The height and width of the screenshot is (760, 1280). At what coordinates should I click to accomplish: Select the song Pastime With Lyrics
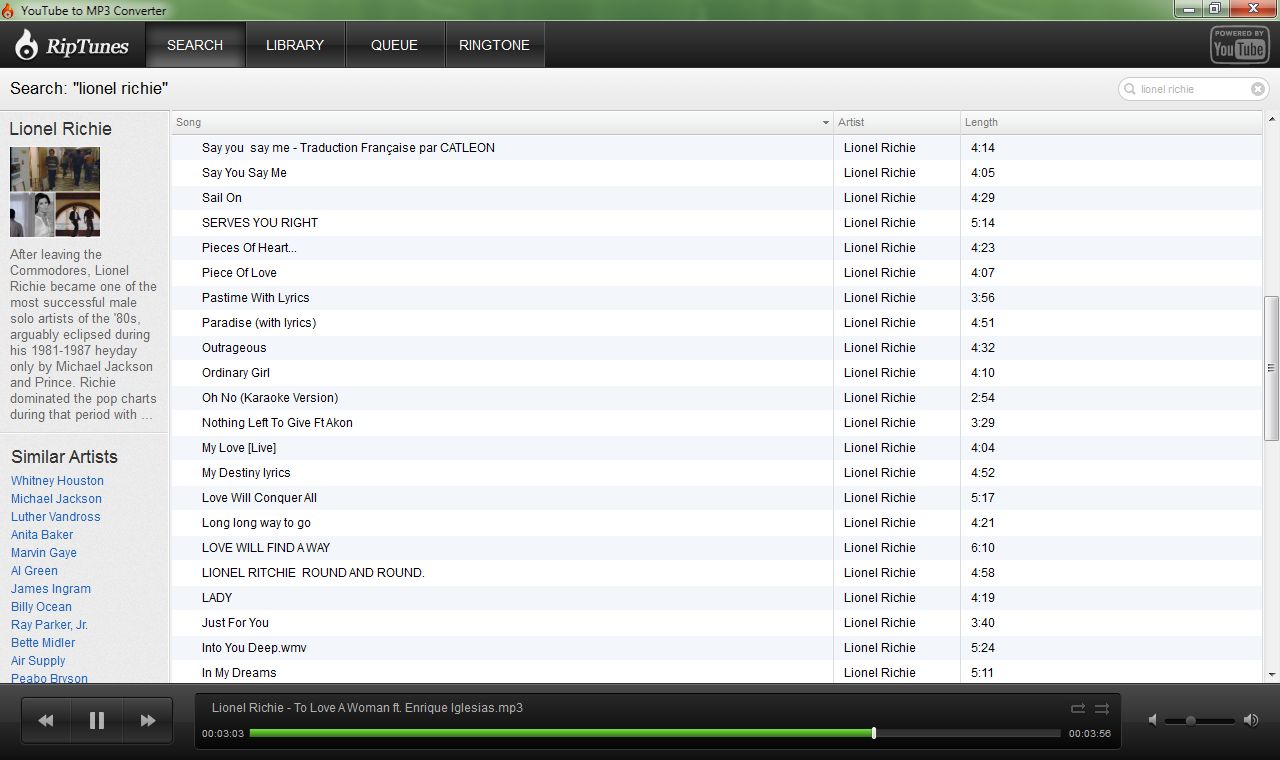[255, 298]
